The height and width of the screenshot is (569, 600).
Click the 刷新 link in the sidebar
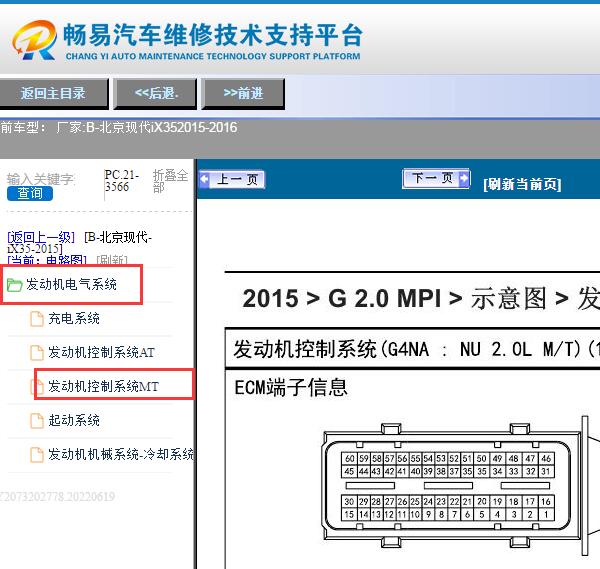112,260
